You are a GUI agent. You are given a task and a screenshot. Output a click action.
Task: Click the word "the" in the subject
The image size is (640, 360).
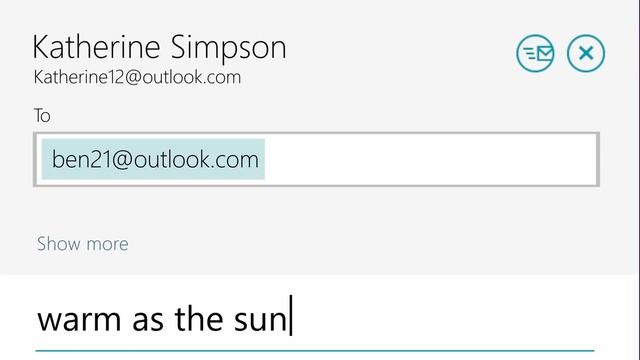(199, 319)
